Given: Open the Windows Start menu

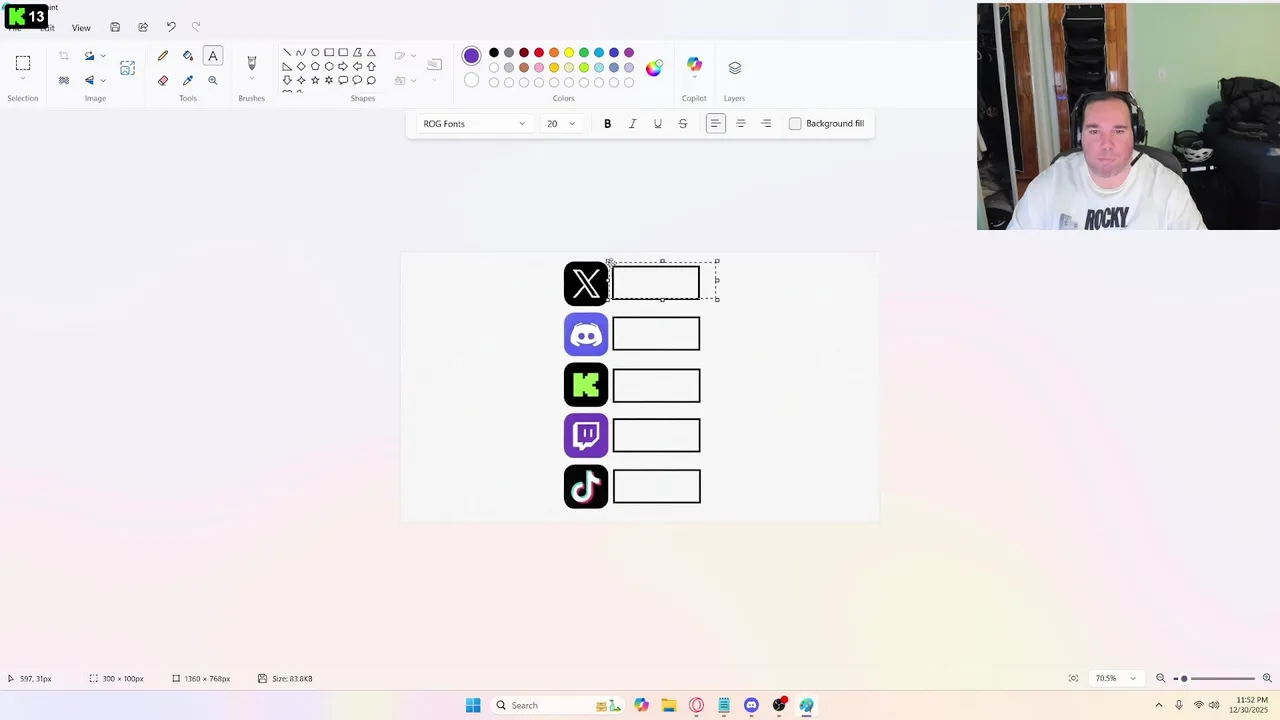Looking at the screenshot, I should 473,705.
